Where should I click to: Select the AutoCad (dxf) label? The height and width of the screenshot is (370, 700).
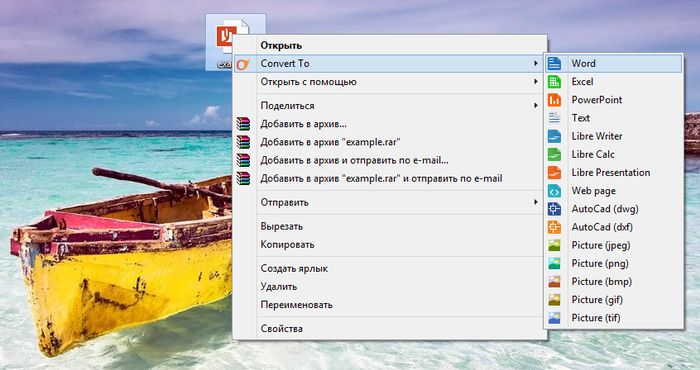(x=602, y=227)
